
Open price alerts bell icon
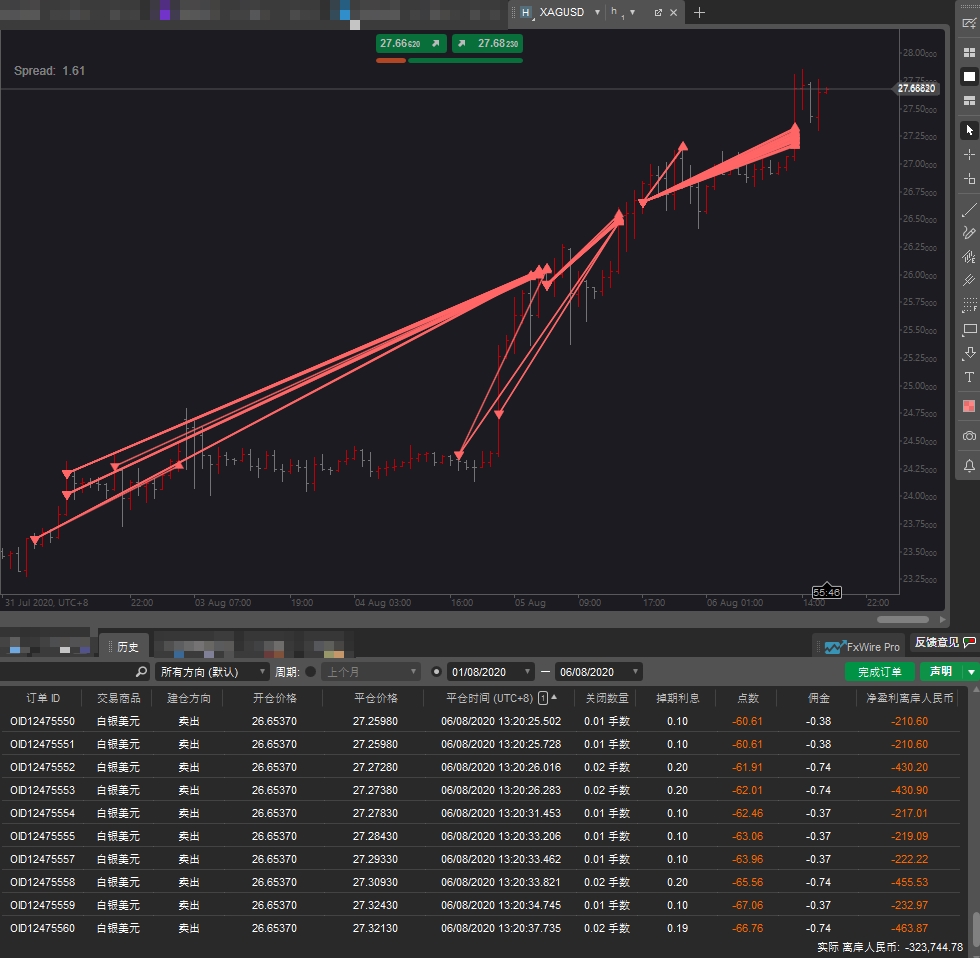pyautogui.click(x=969, y=466)
